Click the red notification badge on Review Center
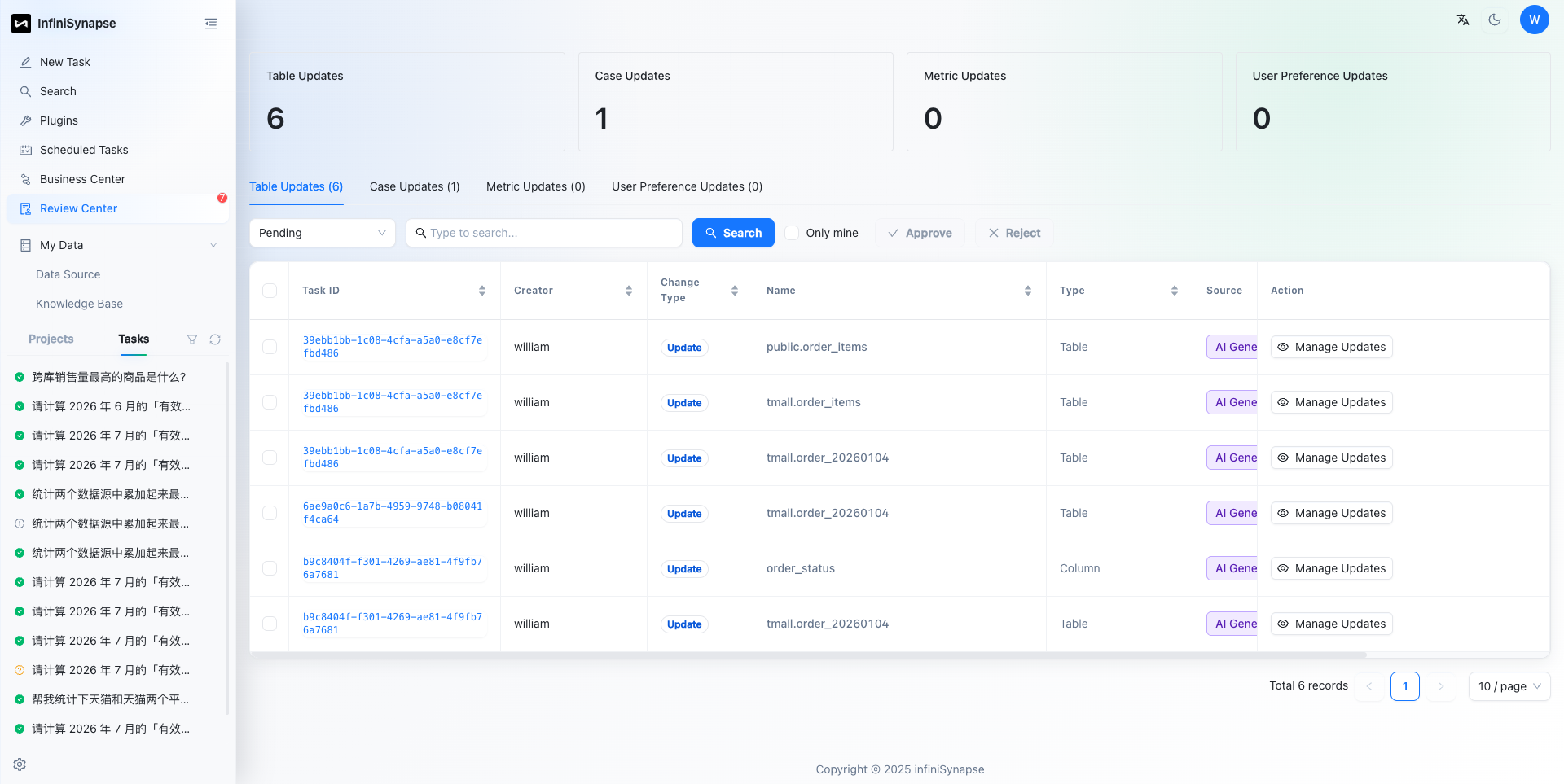The width and height of the screenshot is (1564, 784). (222, 198)
